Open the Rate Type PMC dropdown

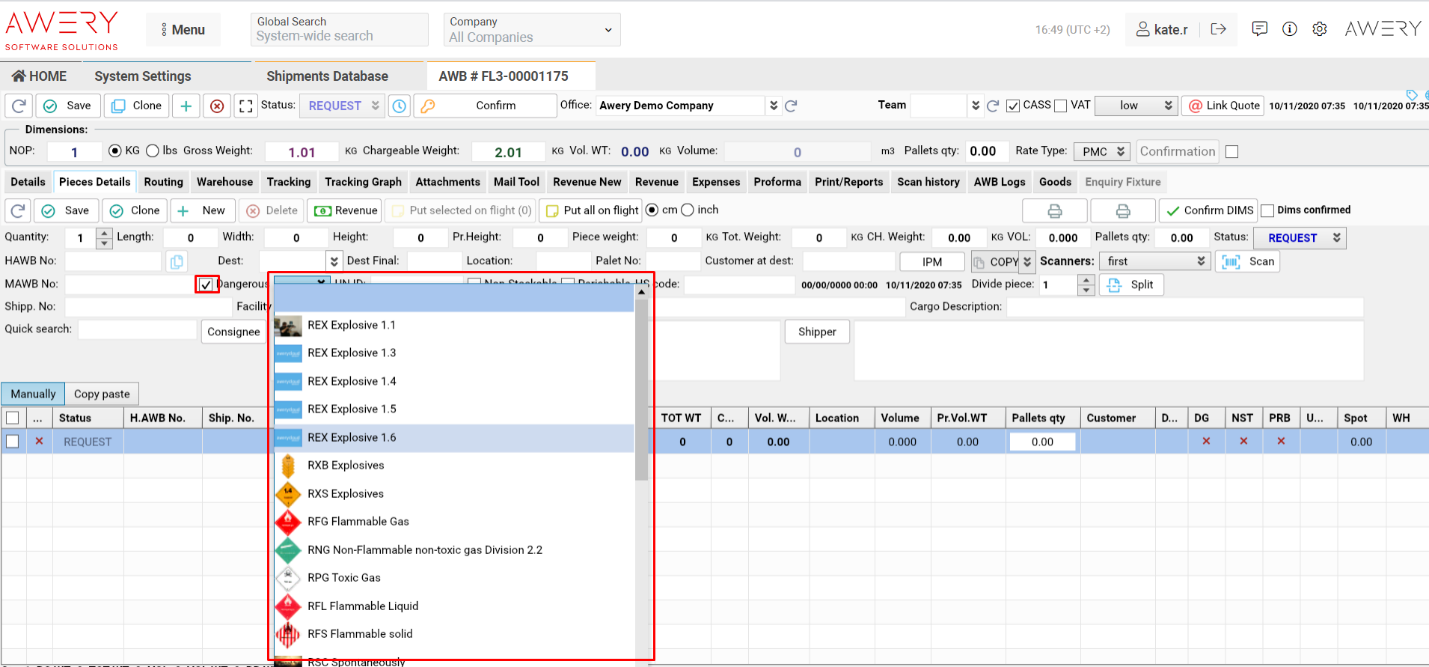[x=1103, y=151]
